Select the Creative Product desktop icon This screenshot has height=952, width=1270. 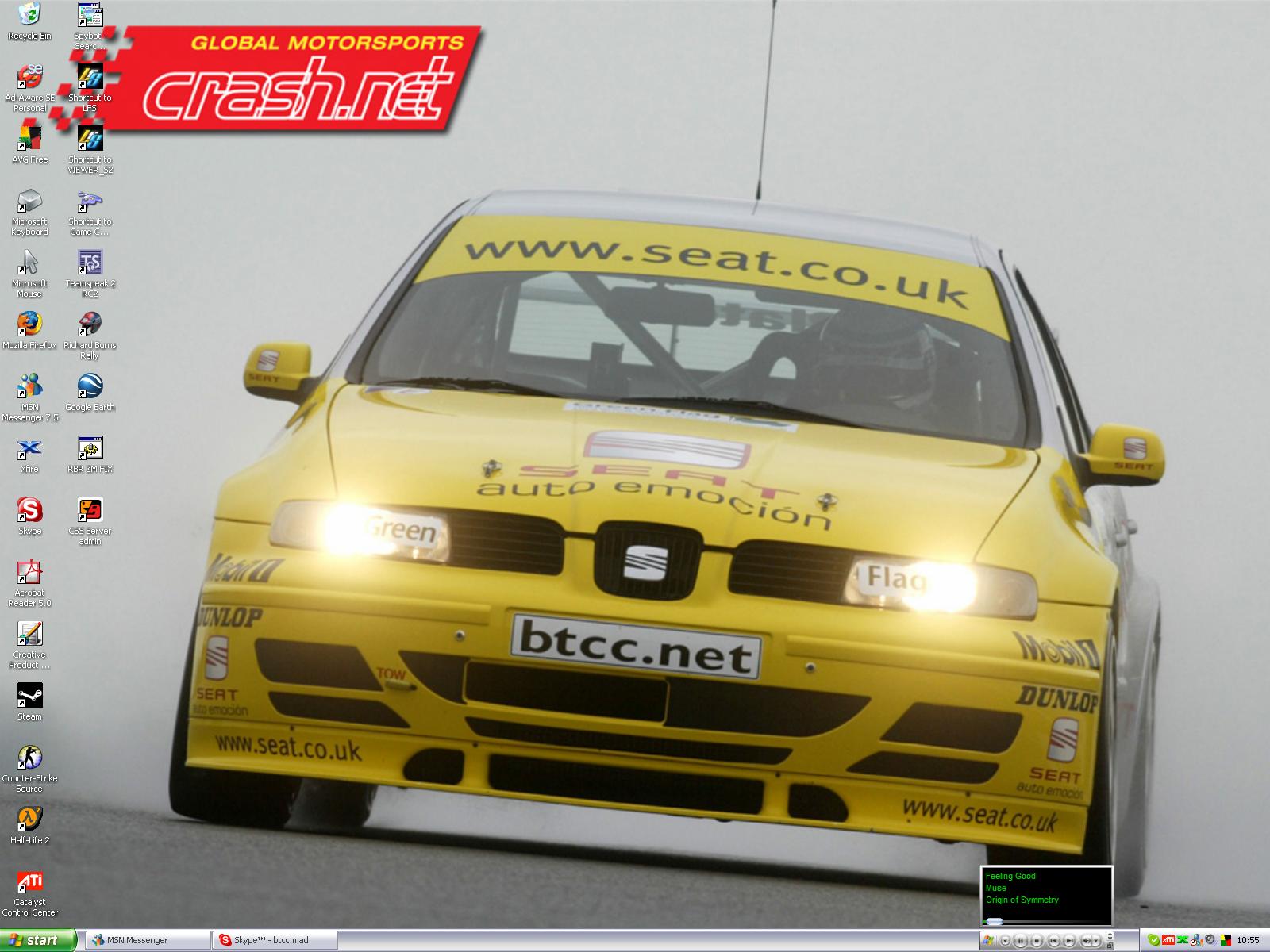click(29, 645)
